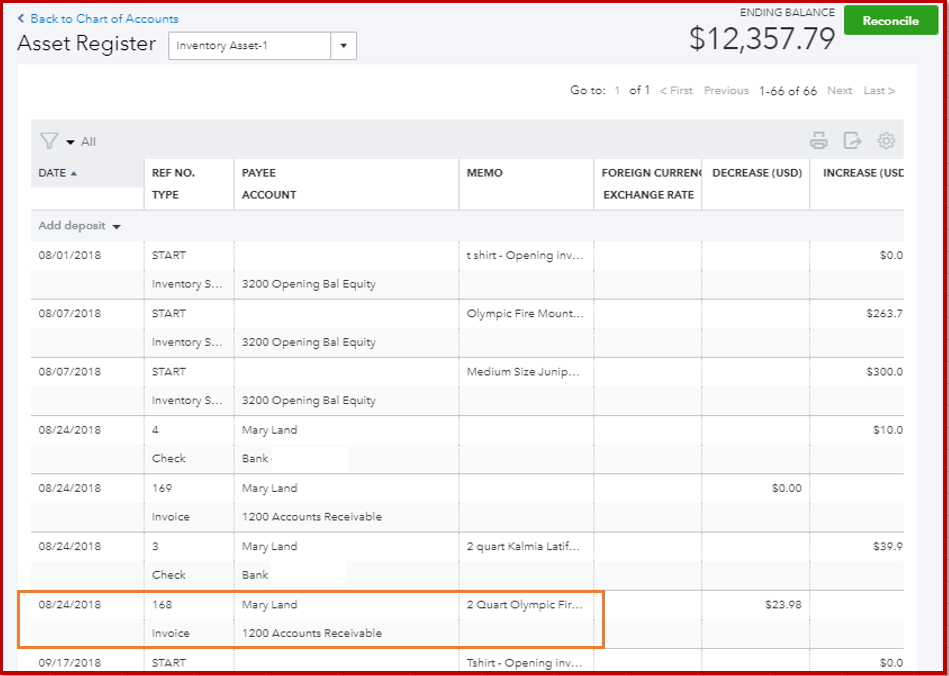
Task: Open the Inventory Asset-1 account dropdown arrow
Action: click(344, 45)
